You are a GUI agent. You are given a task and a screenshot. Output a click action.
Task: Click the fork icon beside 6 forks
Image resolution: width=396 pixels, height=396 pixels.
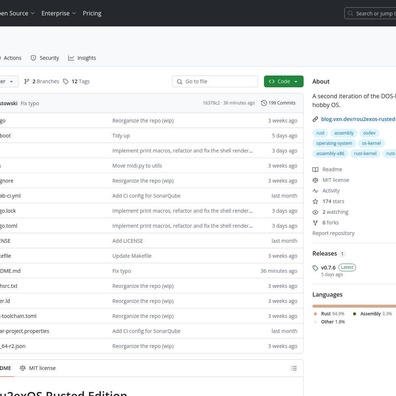point(315,223)
